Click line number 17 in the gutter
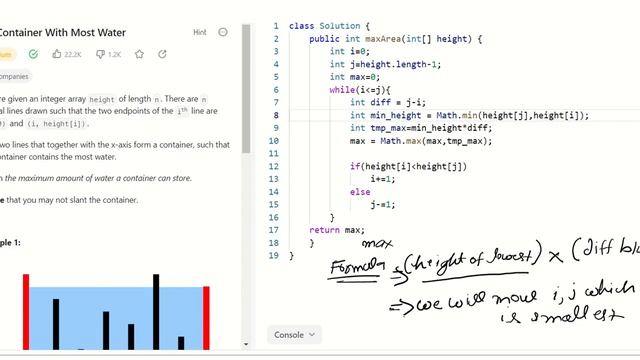Viewport: 640px width, 360px height. tap(274, 230)
